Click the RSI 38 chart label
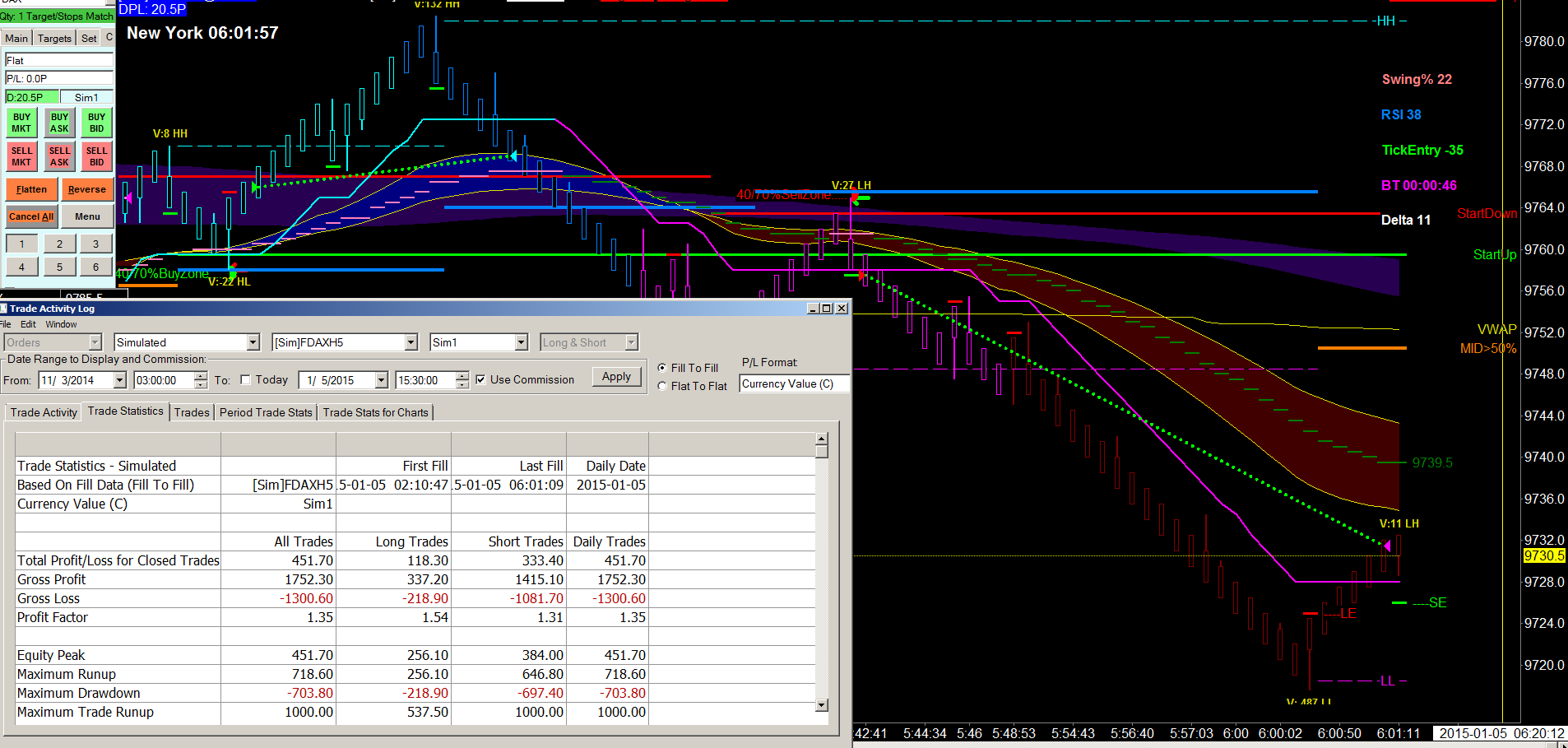 (1401, 114)
